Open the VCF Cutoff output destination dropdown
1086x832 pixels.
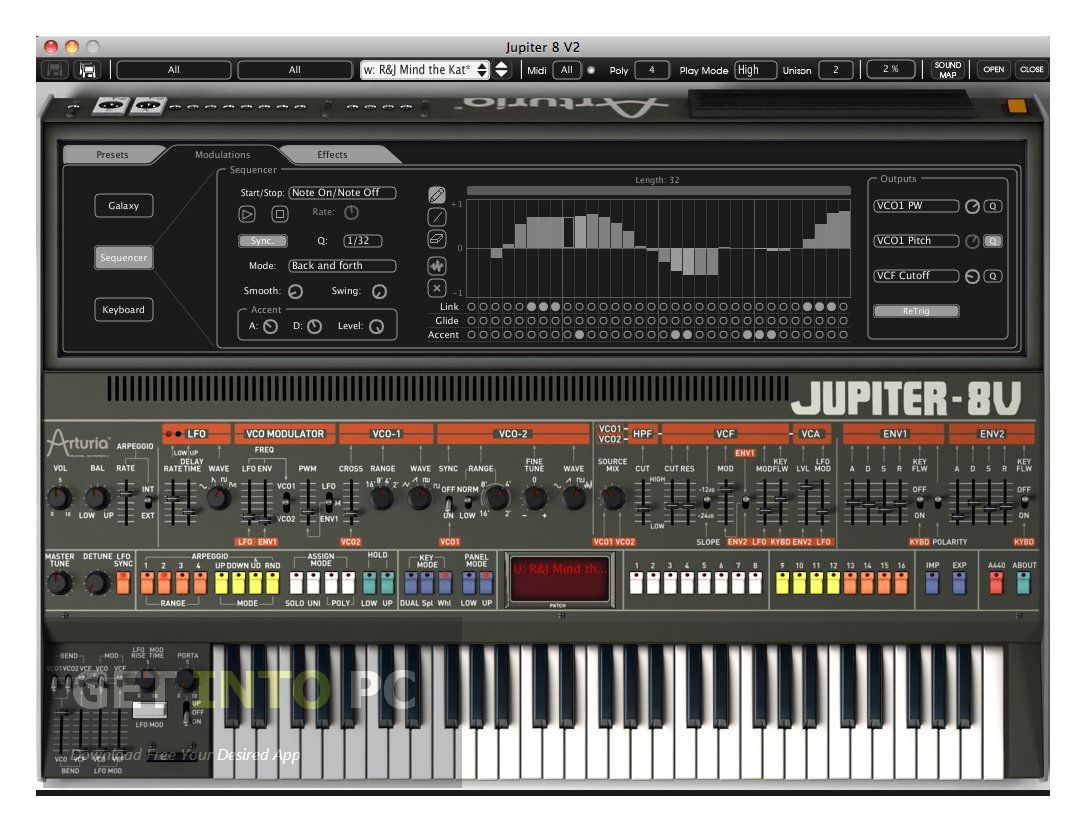pos(916,276)
